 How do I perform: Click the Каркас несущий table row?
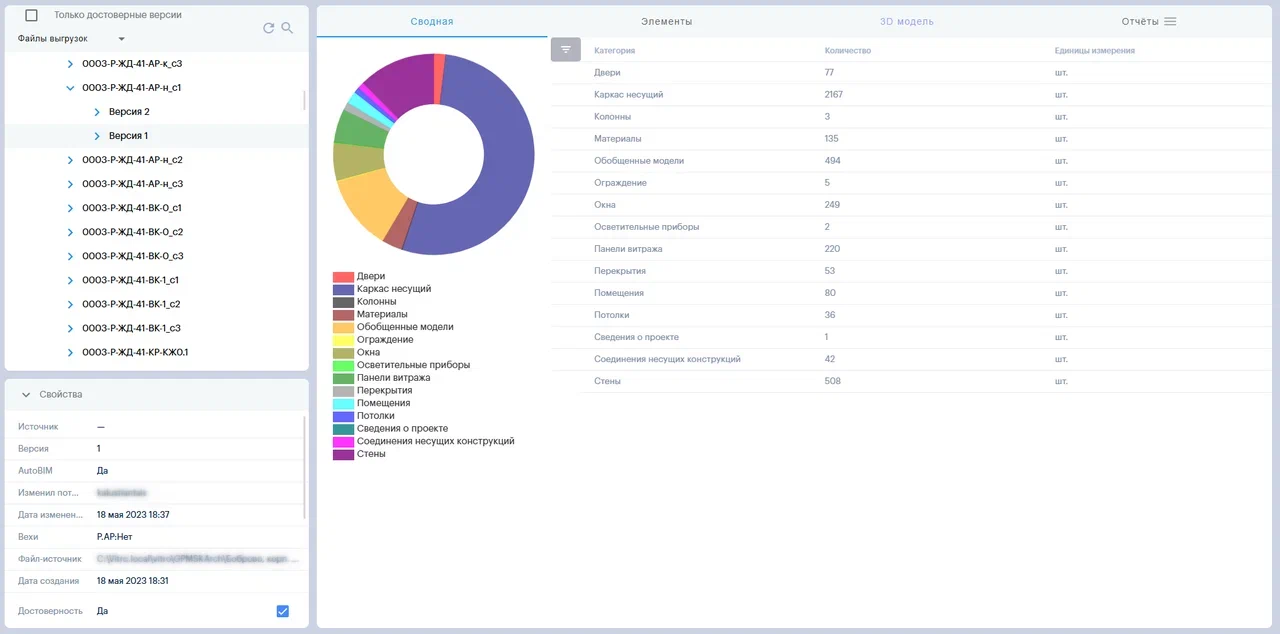point(628,95)
